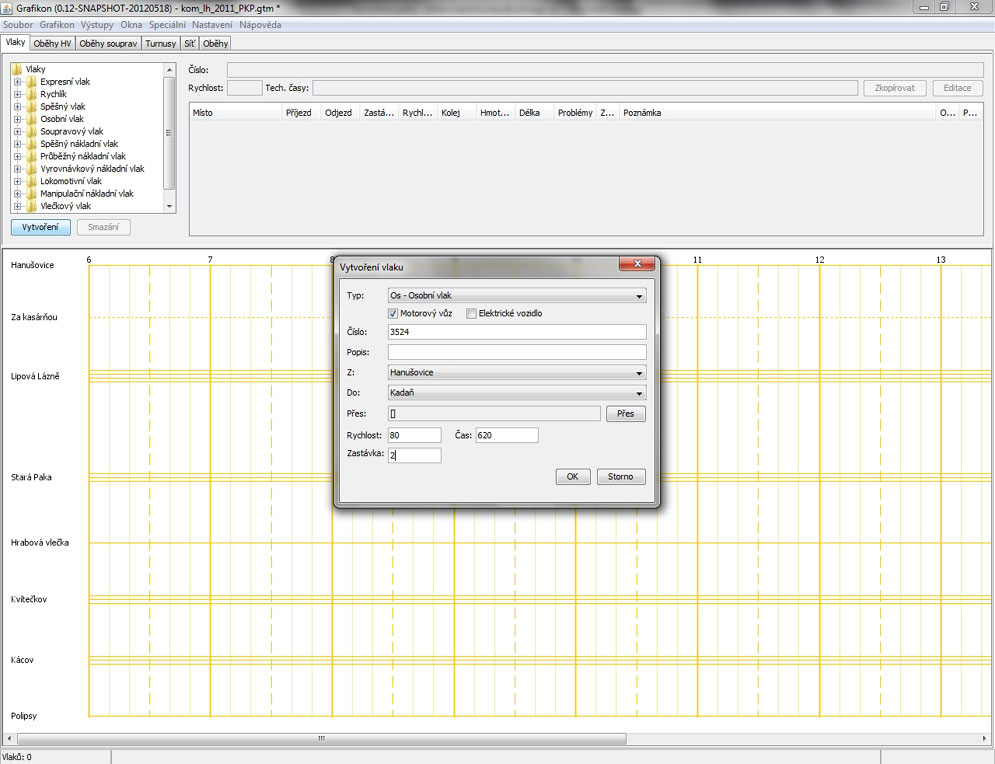Click the Osobní vlak folder icon
The height and width of the screenshot is (764, 995).
pos(31,119)
